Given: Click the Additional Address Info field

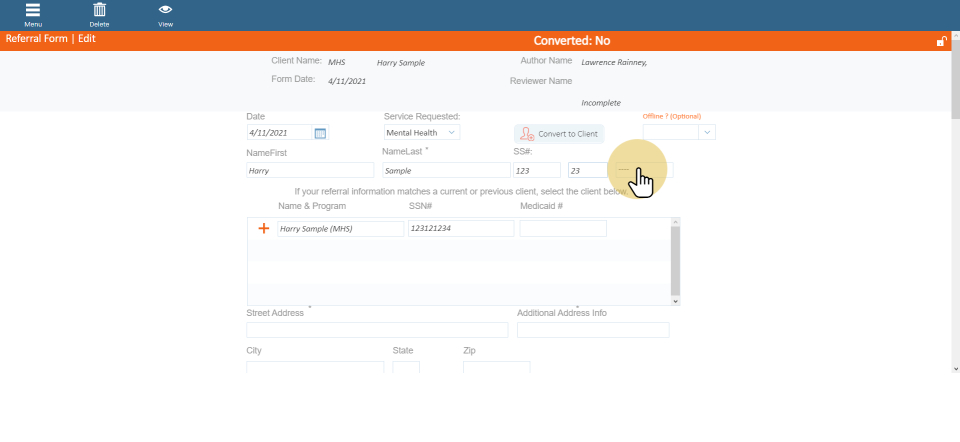Looking at the screenshot, I should [593, 330].
